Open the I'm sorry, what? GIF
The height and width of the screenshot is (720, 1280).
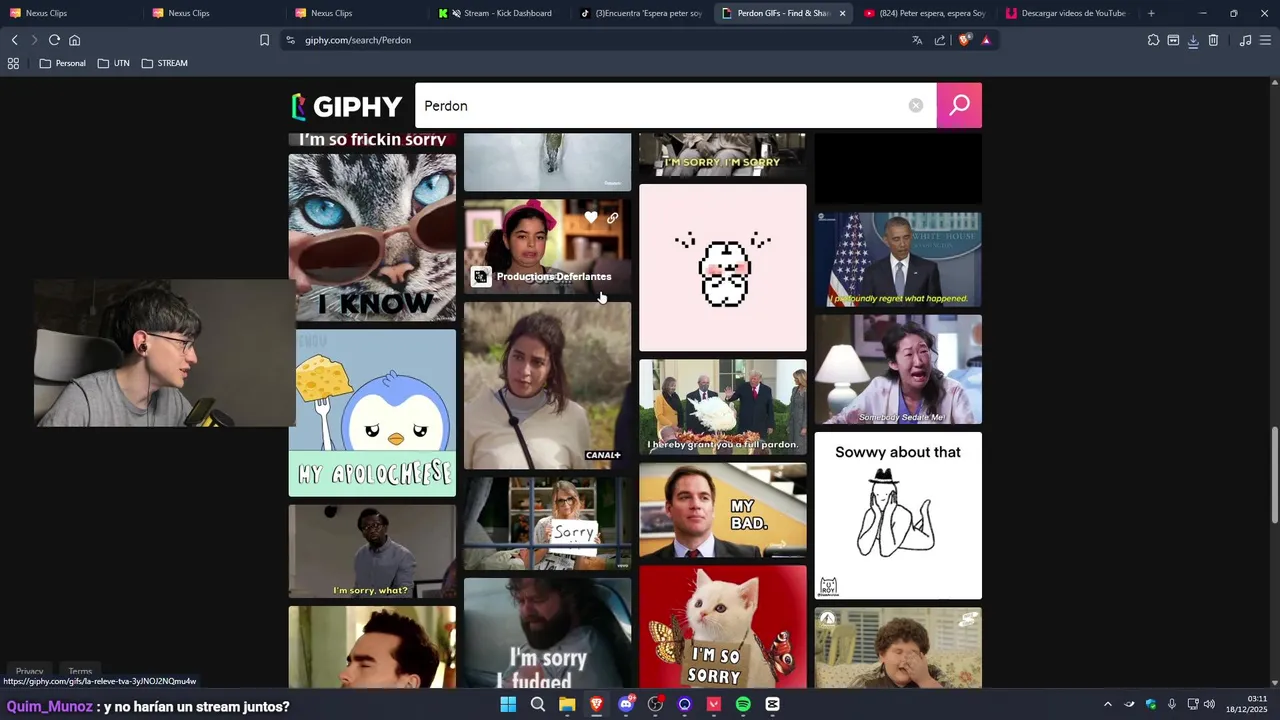(372, 551)
